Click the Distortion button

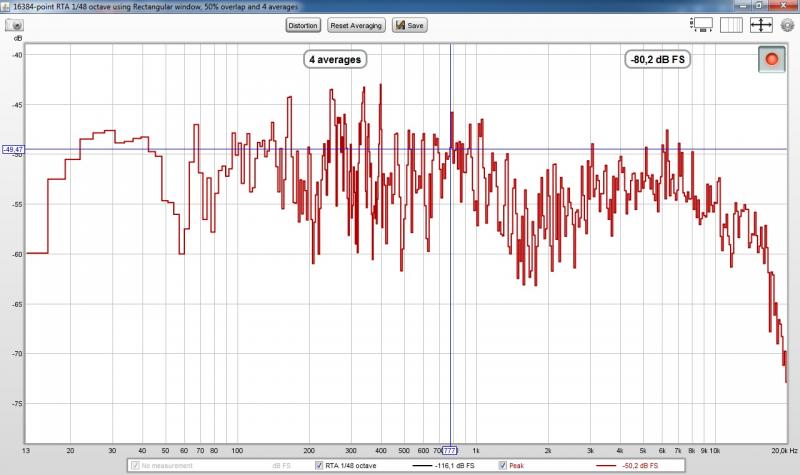point(302,24)
